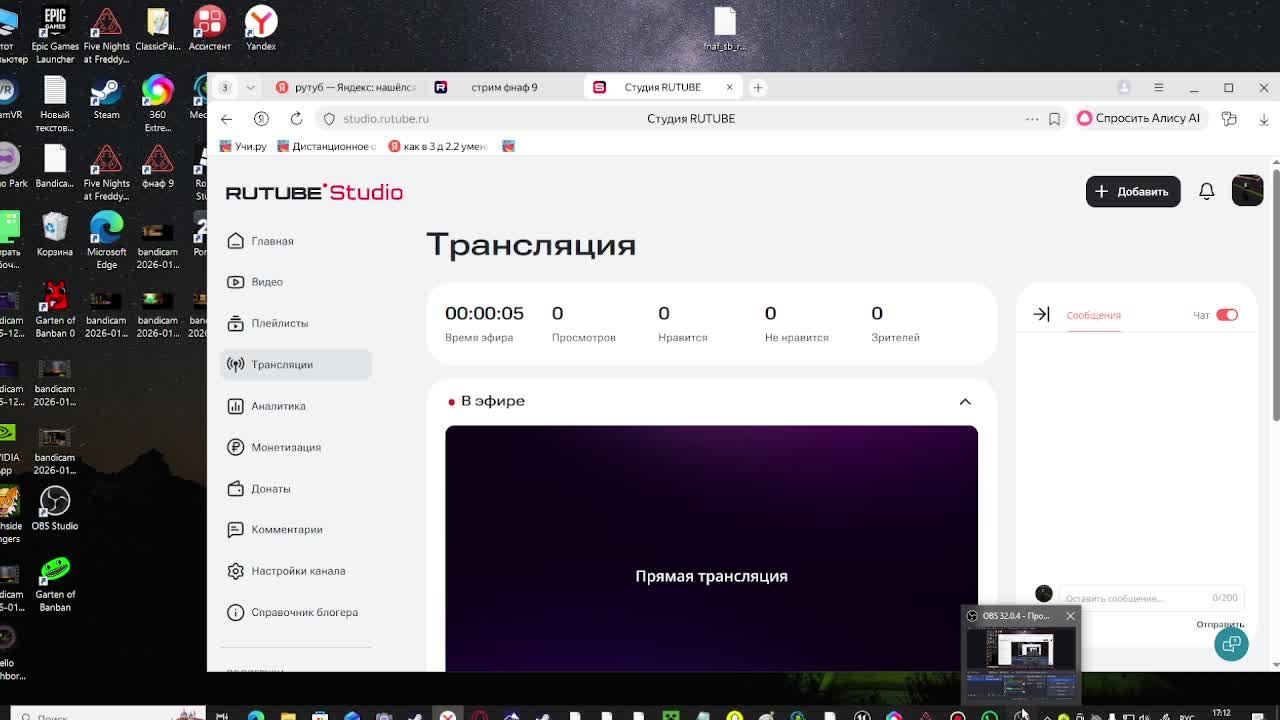Open the Yandex home button in the toolbar
Viewport: 1280px width, 720px height.
click(x=261, y=118)
